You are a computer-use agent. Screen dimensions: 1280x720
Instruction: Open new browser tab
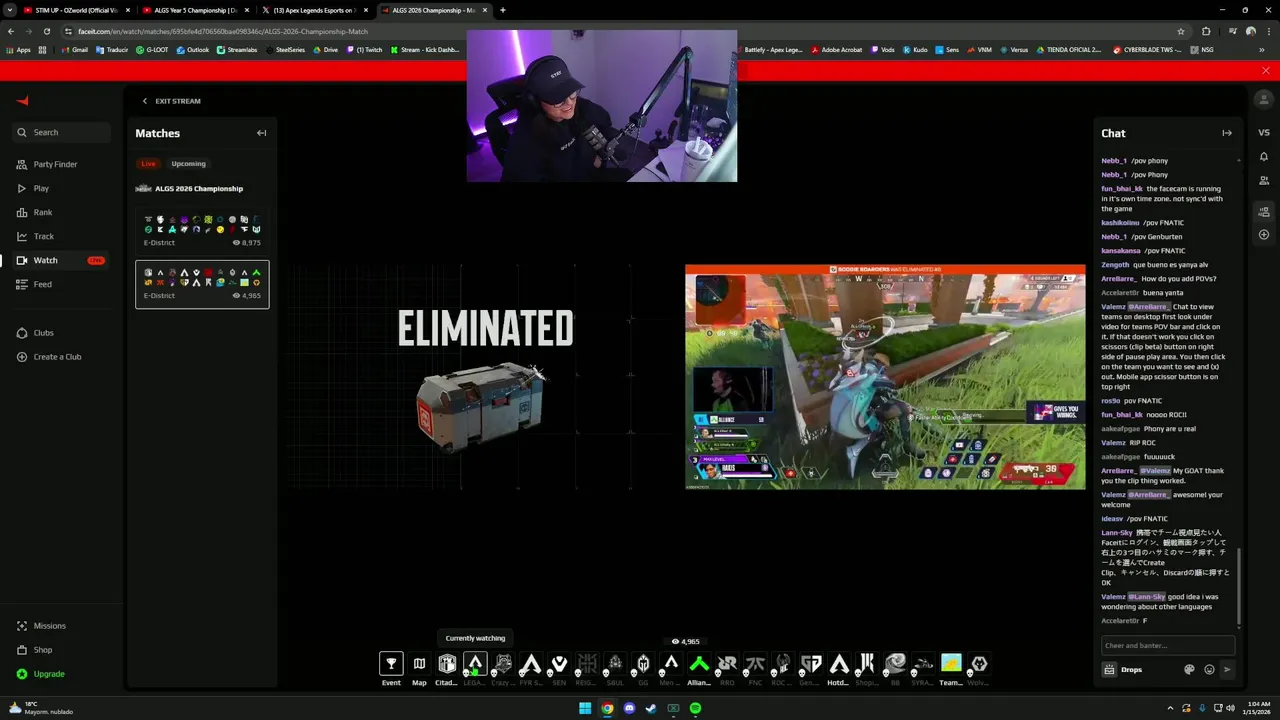pos(503,10)
